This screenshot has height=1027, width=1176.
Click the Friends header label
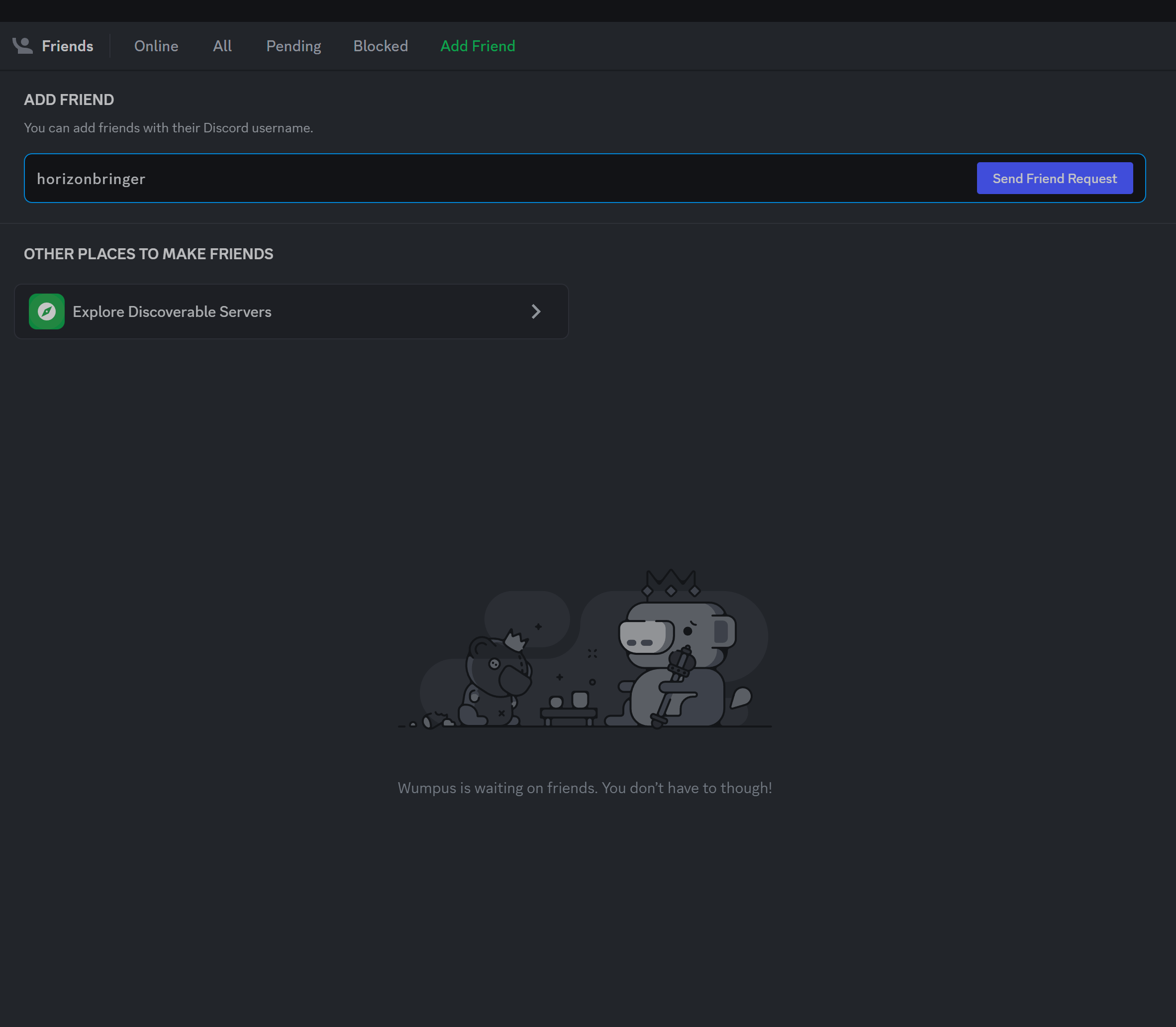67,46
